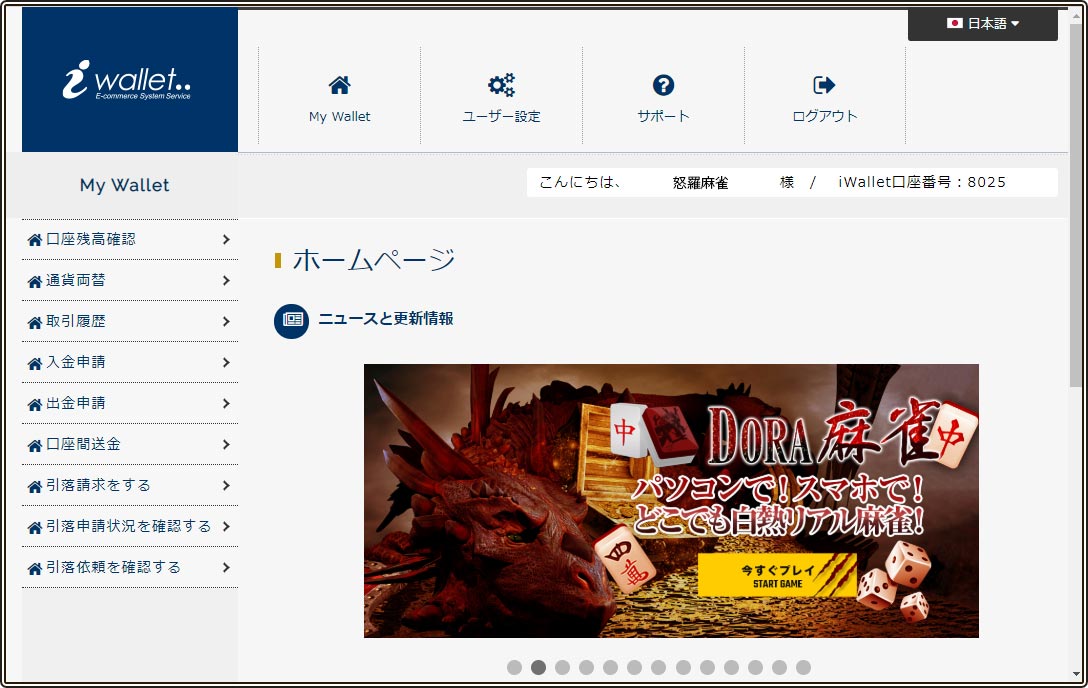Open the ユーザー設定 menu label

(x=501, y=117)
